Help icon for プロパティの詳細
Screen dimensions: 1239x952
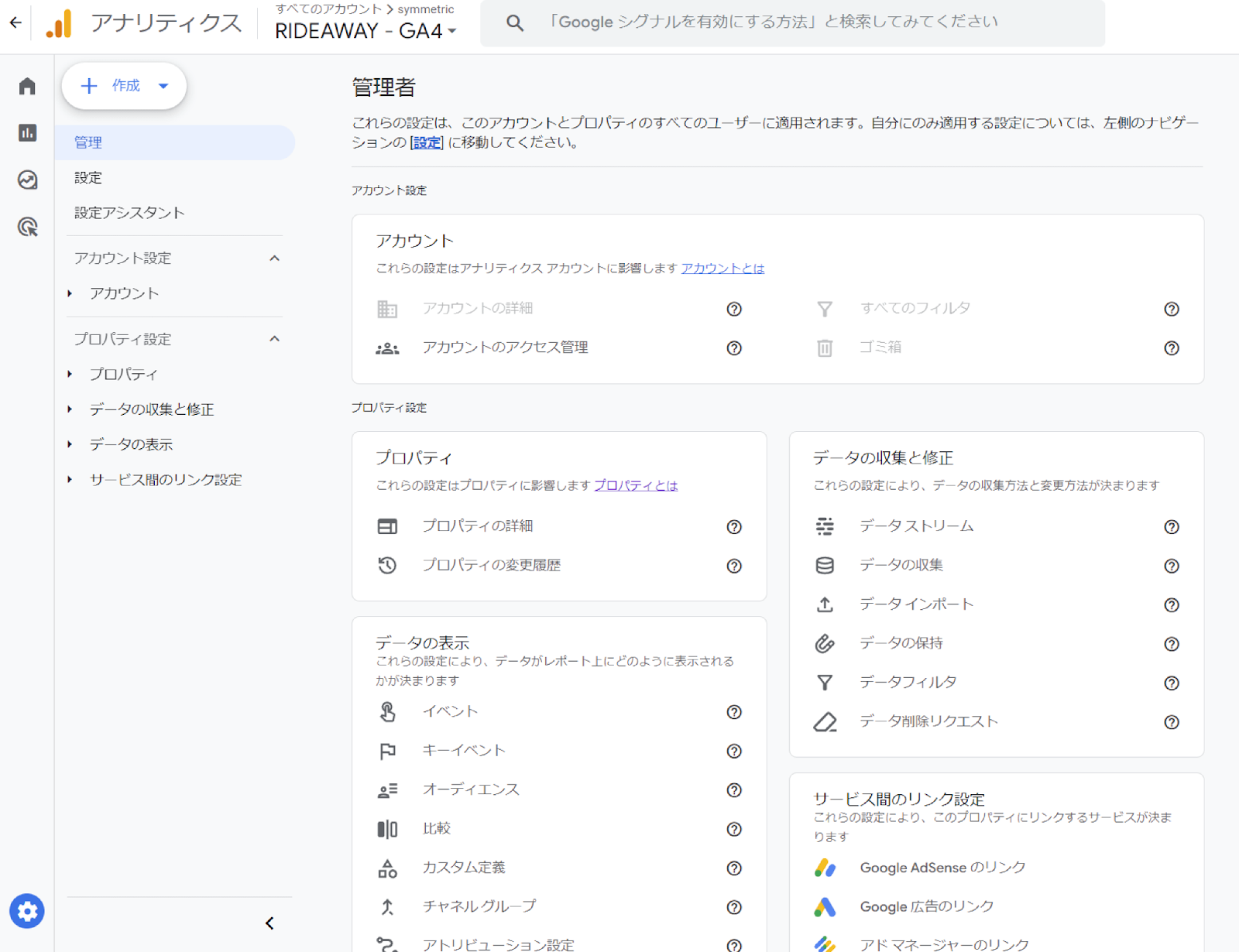pyautogui.click(x=734, y=527)
